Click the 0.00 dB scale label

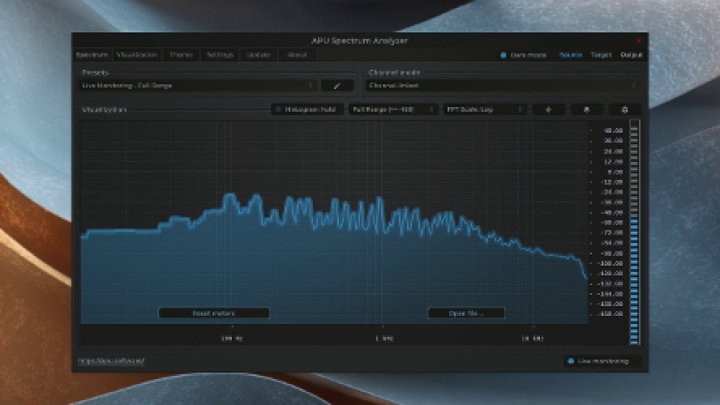pos(614,172)
